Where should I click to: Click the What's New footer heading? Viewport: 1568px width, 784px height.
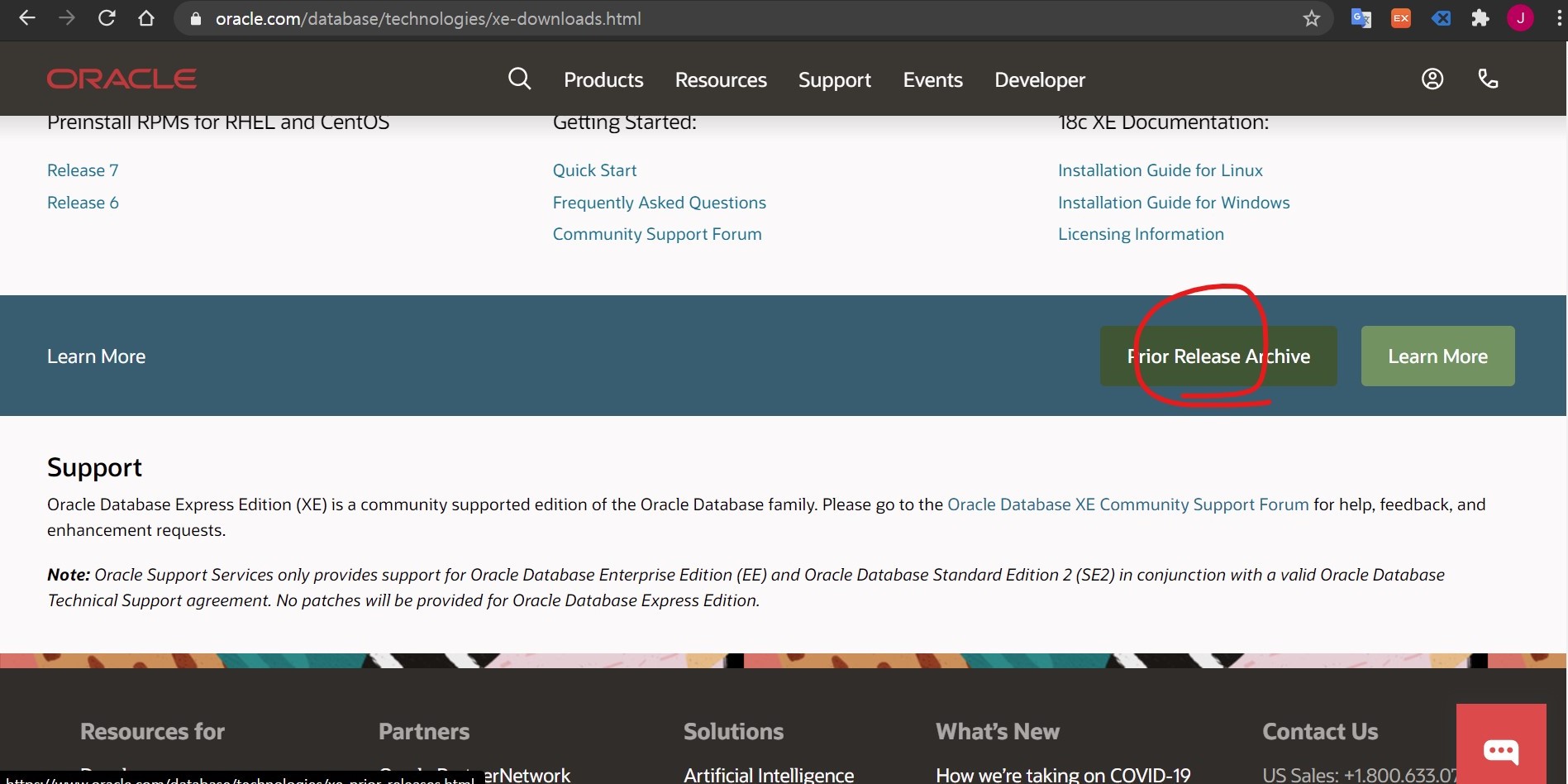click(x=998, y=732)
